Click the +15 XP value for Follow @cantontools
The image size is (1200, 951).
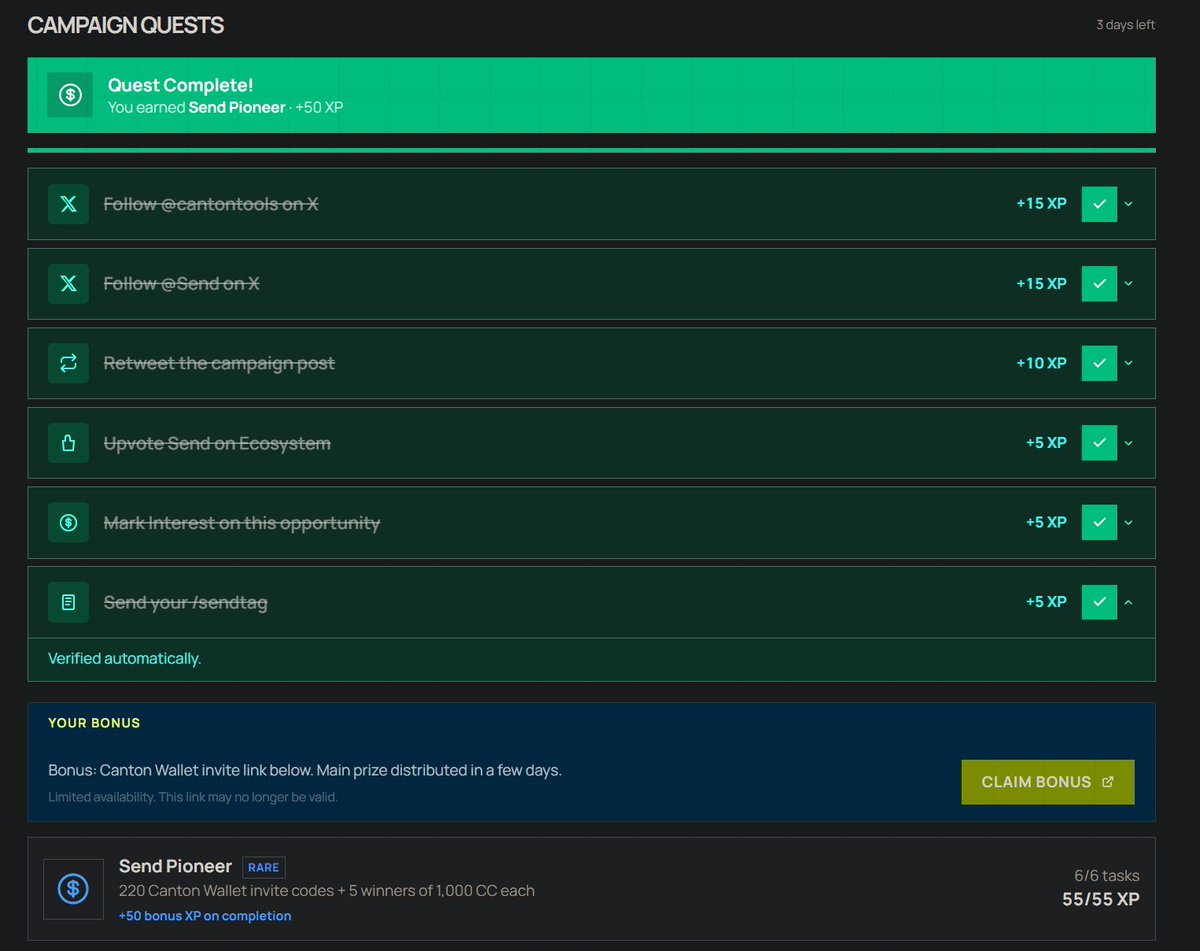[1042, 204]
